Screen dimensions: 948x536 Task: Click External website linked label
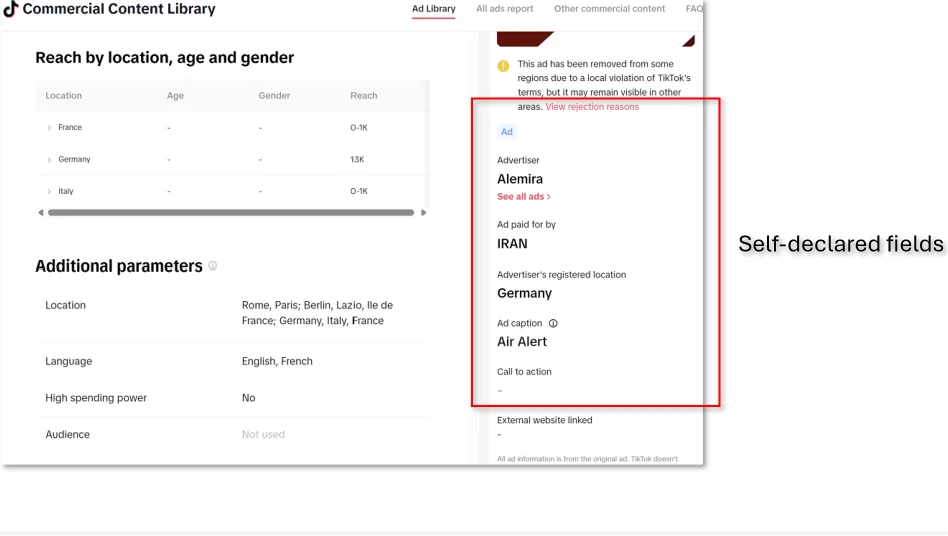coord(545,420)
